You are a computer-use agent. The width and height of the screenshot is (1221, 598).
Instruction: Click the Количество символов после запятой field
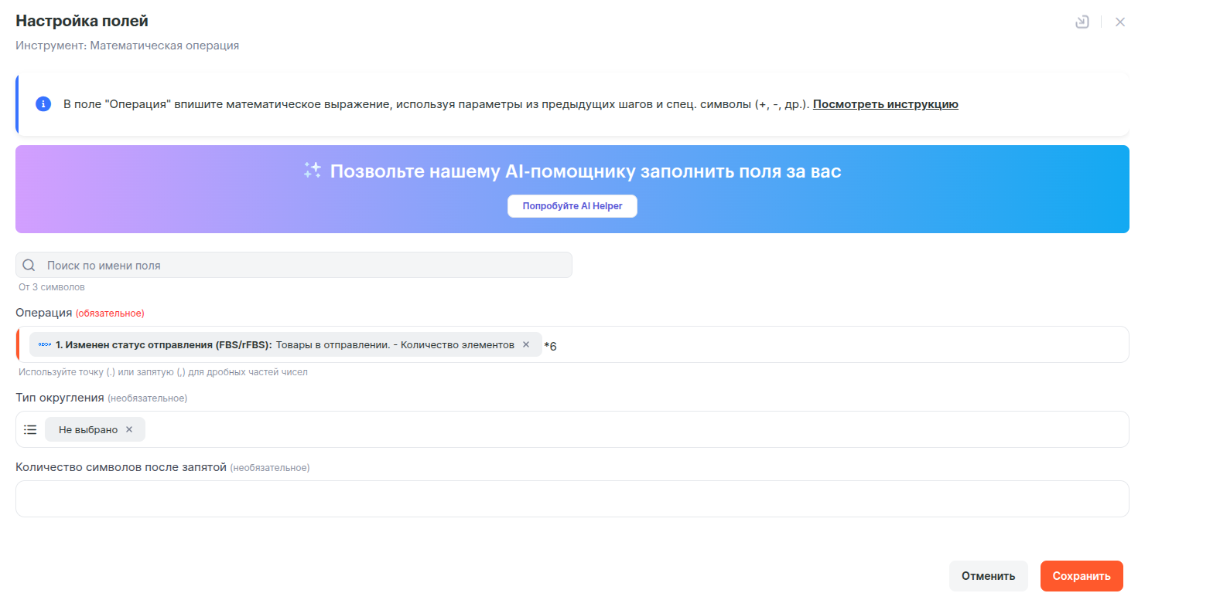pos(571,498)
